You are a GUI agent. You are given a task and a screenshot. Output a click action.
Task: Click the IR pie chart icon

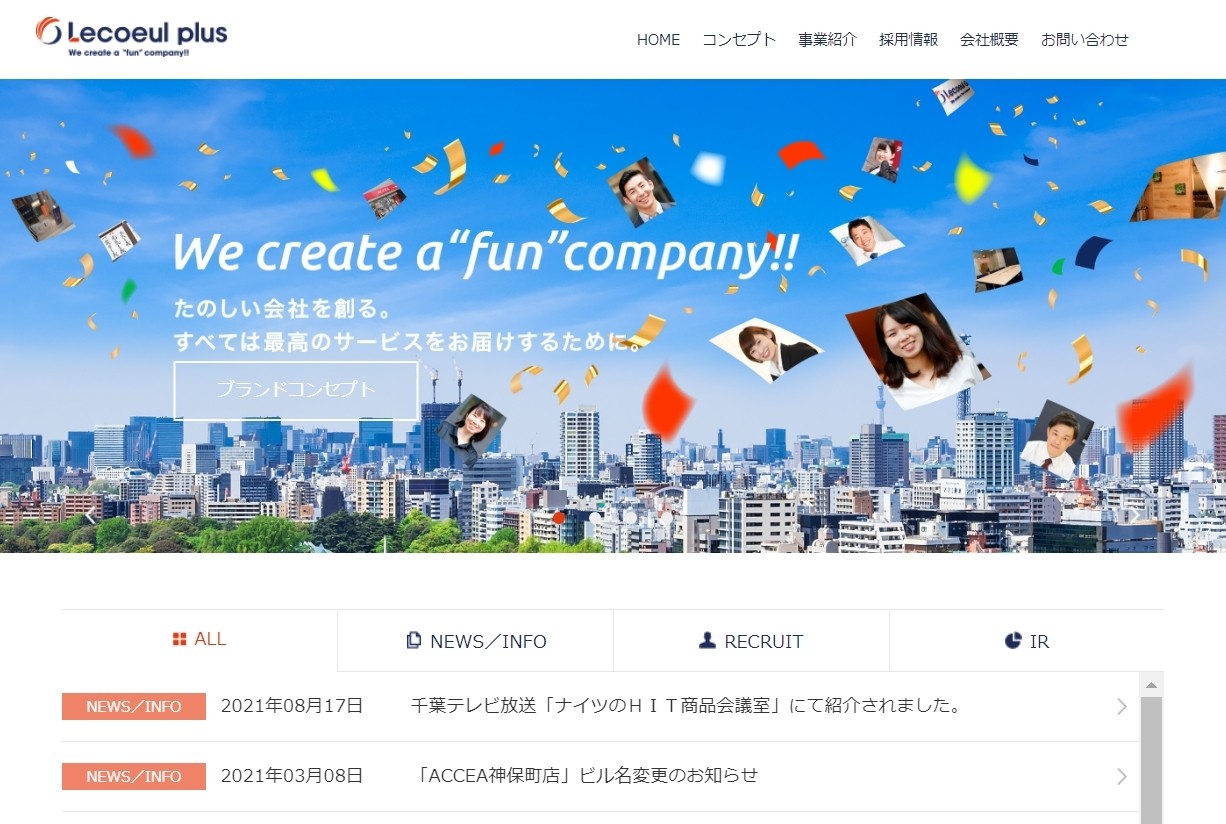coord(1013,640)
